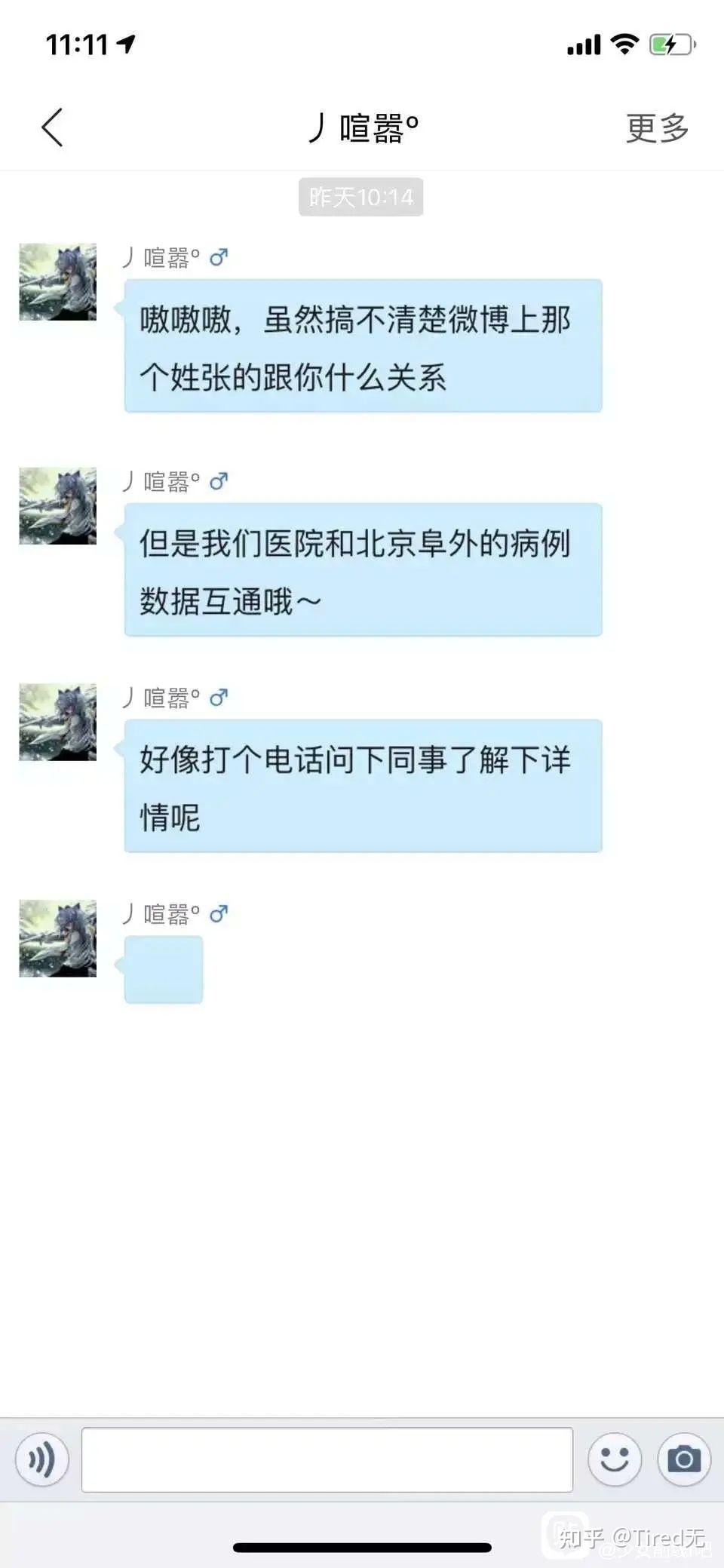The image size is (724, 1568).
Task: Tap the male gender icon above the second message
Action: (x=219, y=481)
